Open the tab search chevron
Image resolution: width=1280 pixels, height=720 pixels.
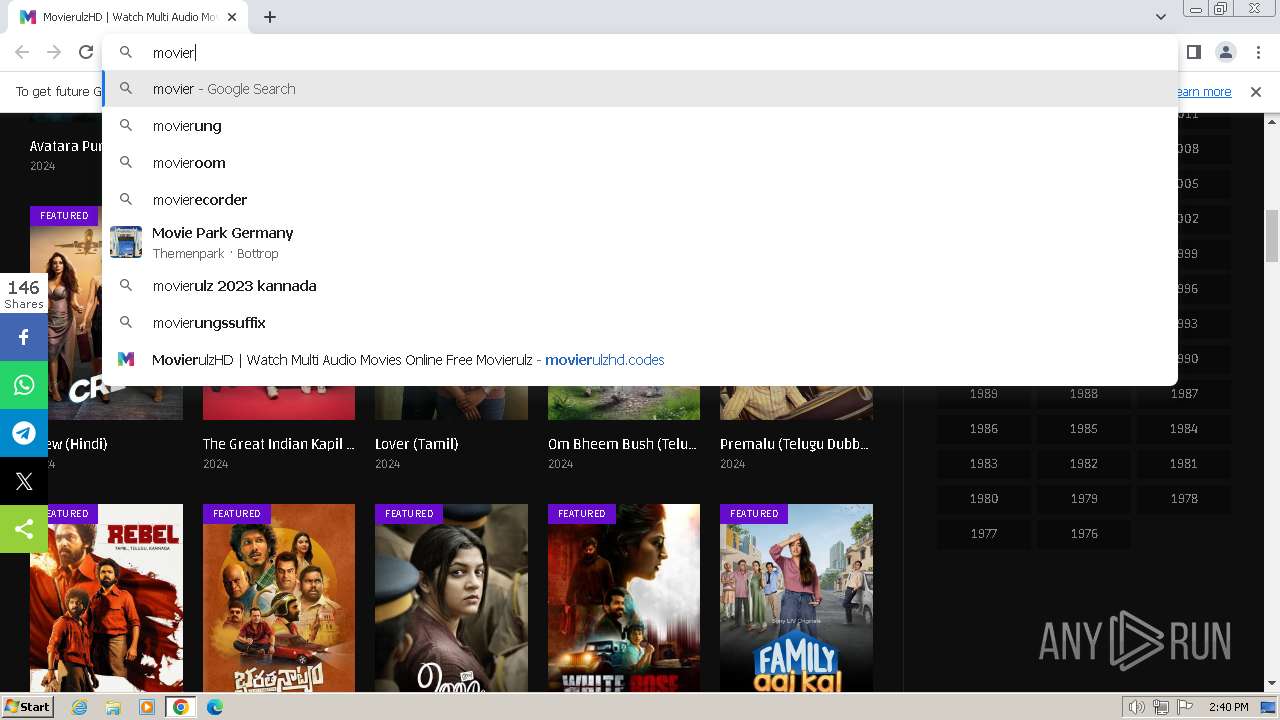tap(1161, 17)
